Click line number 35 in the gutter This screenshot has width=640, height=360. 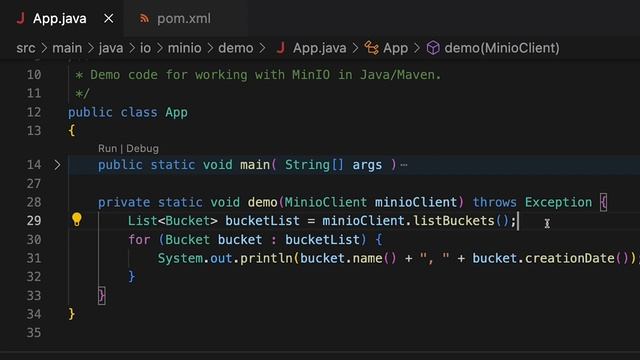click(34, 333)
